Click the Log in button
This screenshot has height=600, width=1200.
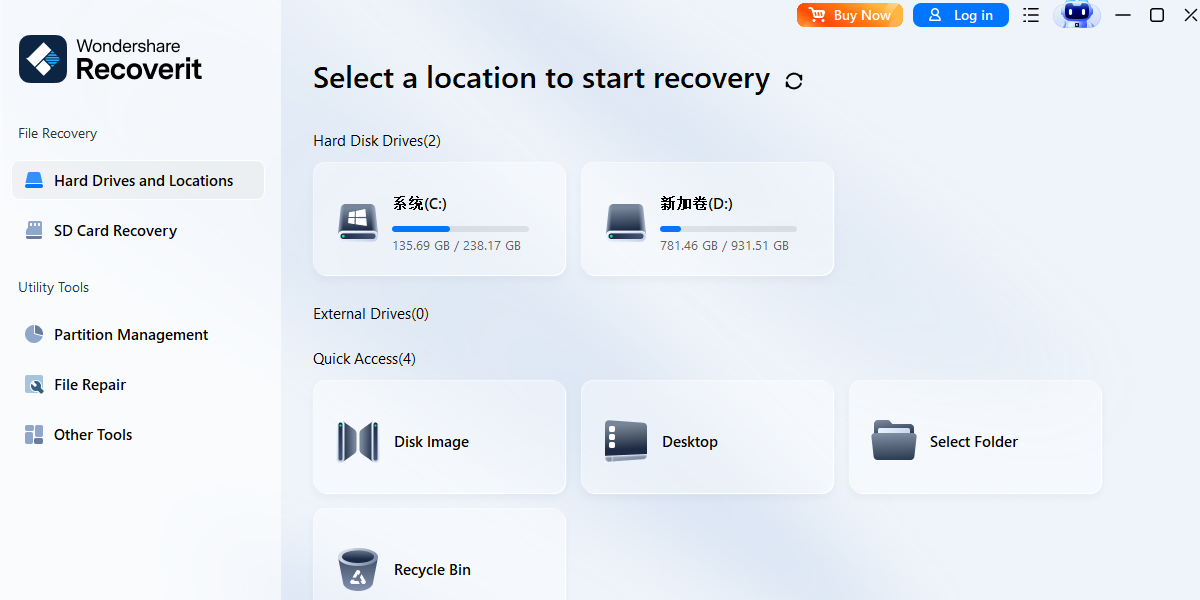[x=960, y=15]
